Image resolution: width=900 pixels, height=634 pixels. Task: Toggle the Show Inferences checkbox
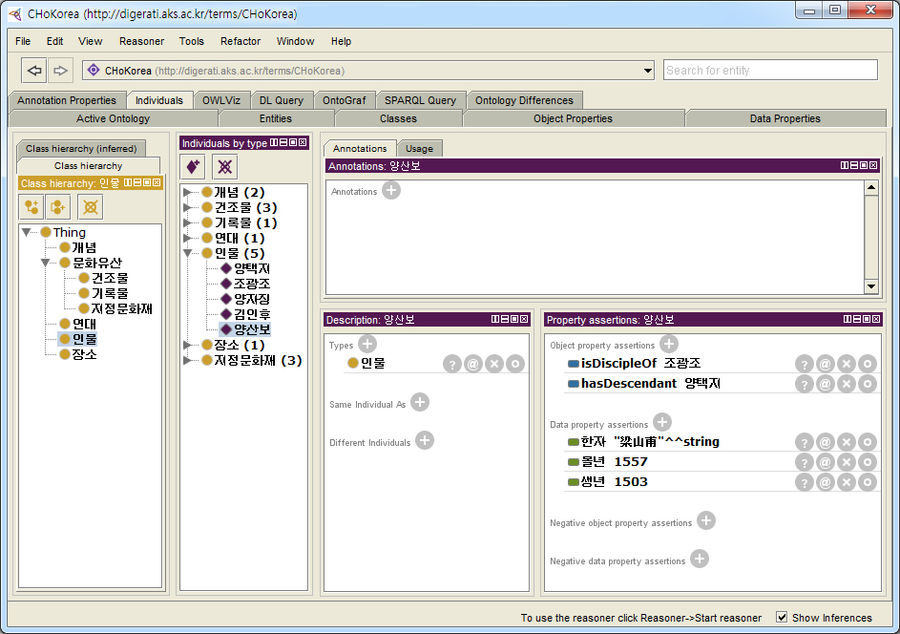pyautogui.click(x=782, y=617)
